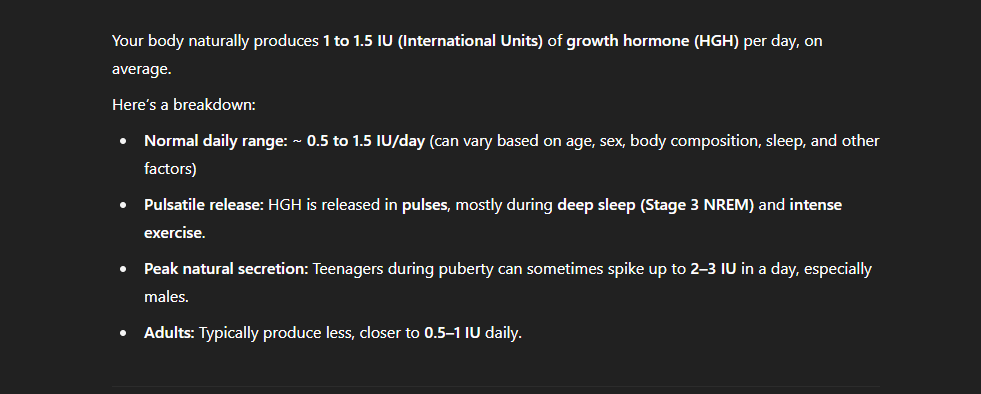Click the word 'average.' in the first paragraph

coord(141,69)
